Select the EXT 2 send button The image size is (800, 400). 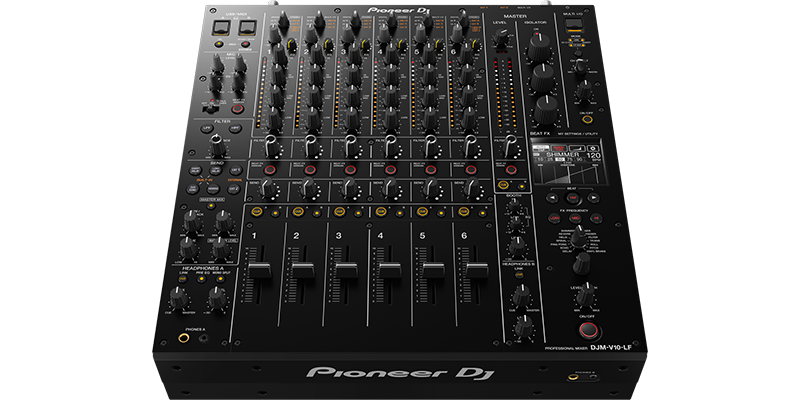(x=234, y=189)
